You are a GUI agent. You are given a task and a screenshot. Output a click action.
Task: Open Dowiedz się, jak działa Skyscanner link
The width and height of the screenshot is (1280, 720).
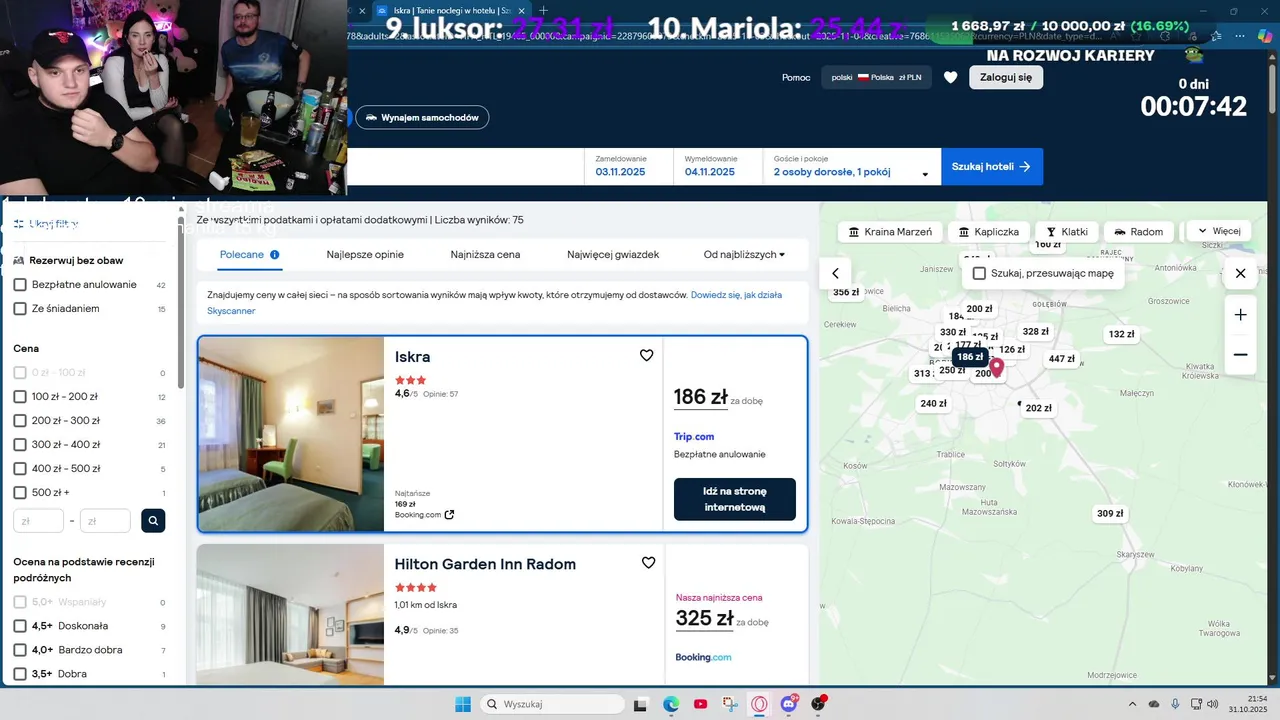coord(495,303)
